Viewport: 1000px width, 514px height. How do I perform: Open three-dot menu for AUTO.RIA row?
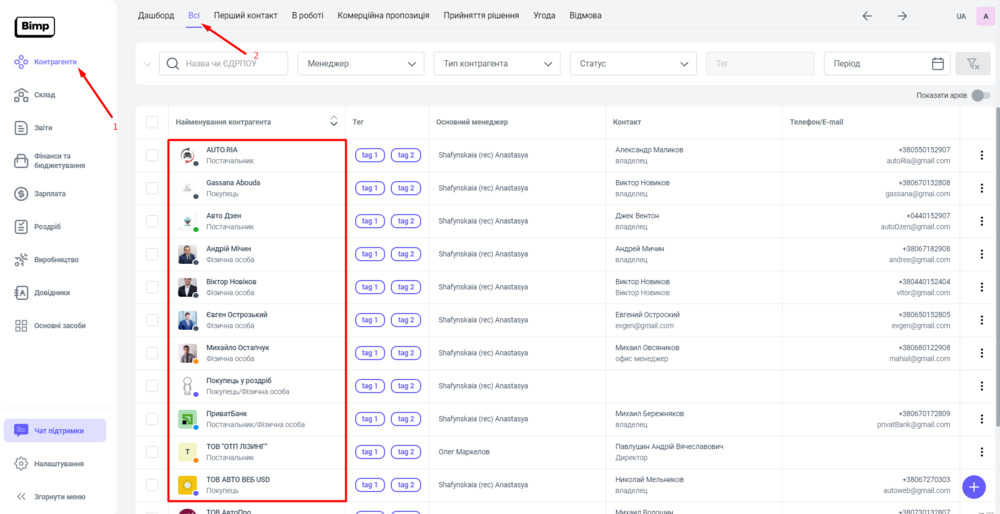tap(981, 155)
